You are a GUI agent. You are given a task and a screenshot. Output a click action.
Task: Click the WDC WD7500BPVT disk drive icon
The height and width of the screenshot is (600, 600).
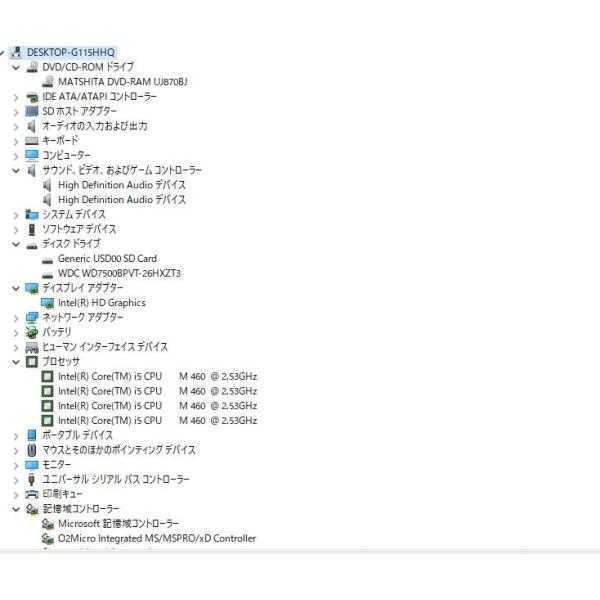(x=47, y=274)
